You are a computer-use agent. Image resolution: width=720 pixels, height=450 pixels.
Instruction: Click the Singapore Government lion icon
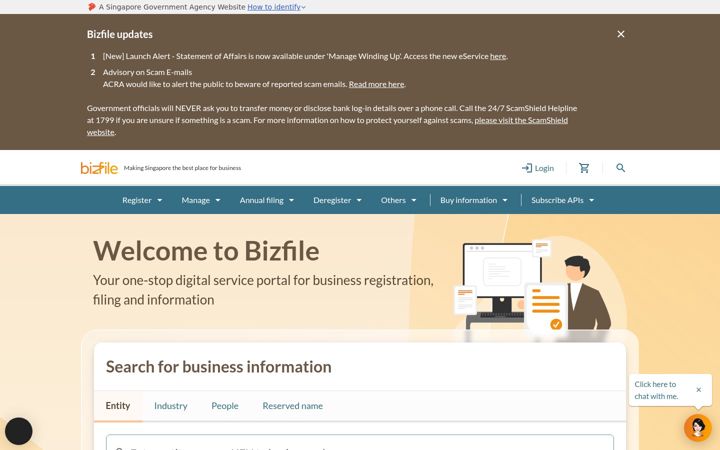click(91, 7)
